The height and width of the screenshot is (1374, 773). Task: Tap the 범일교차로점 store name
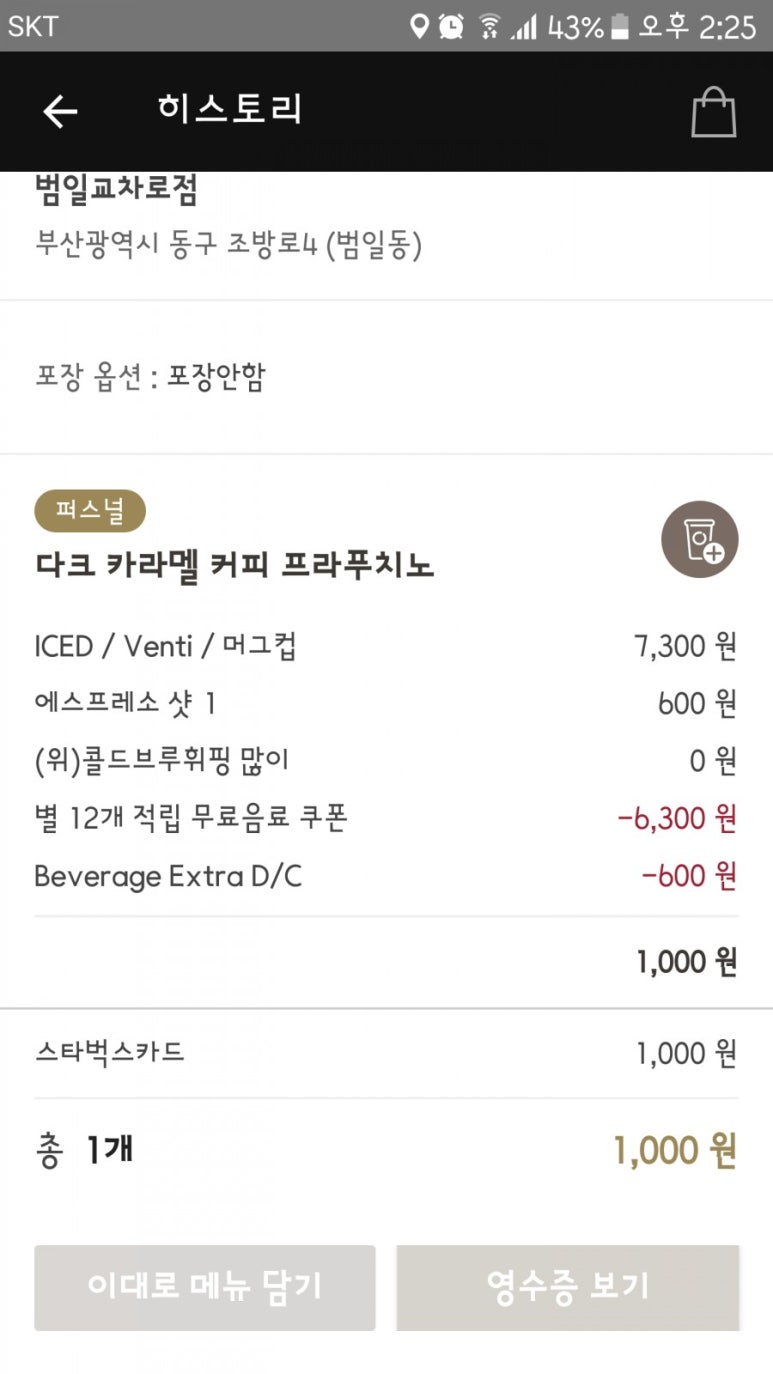pyautogui.click(x=116, y=189)
